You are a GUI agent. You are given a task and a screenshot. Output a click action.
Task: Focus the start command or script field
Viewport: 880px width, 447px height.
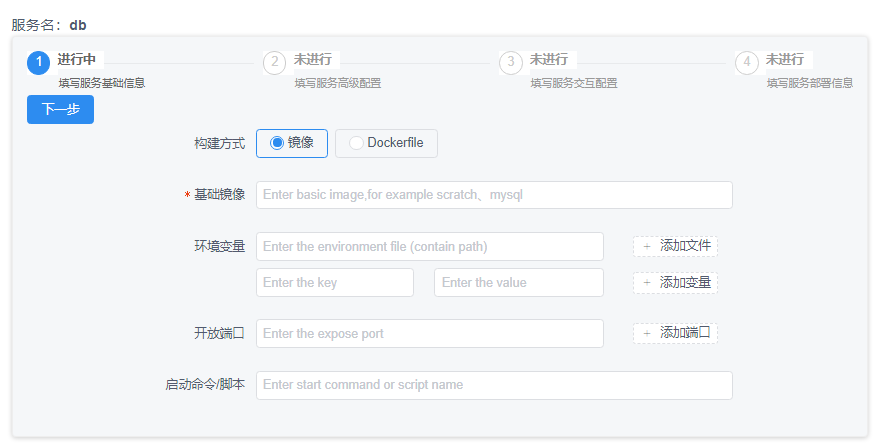point(494,385)
